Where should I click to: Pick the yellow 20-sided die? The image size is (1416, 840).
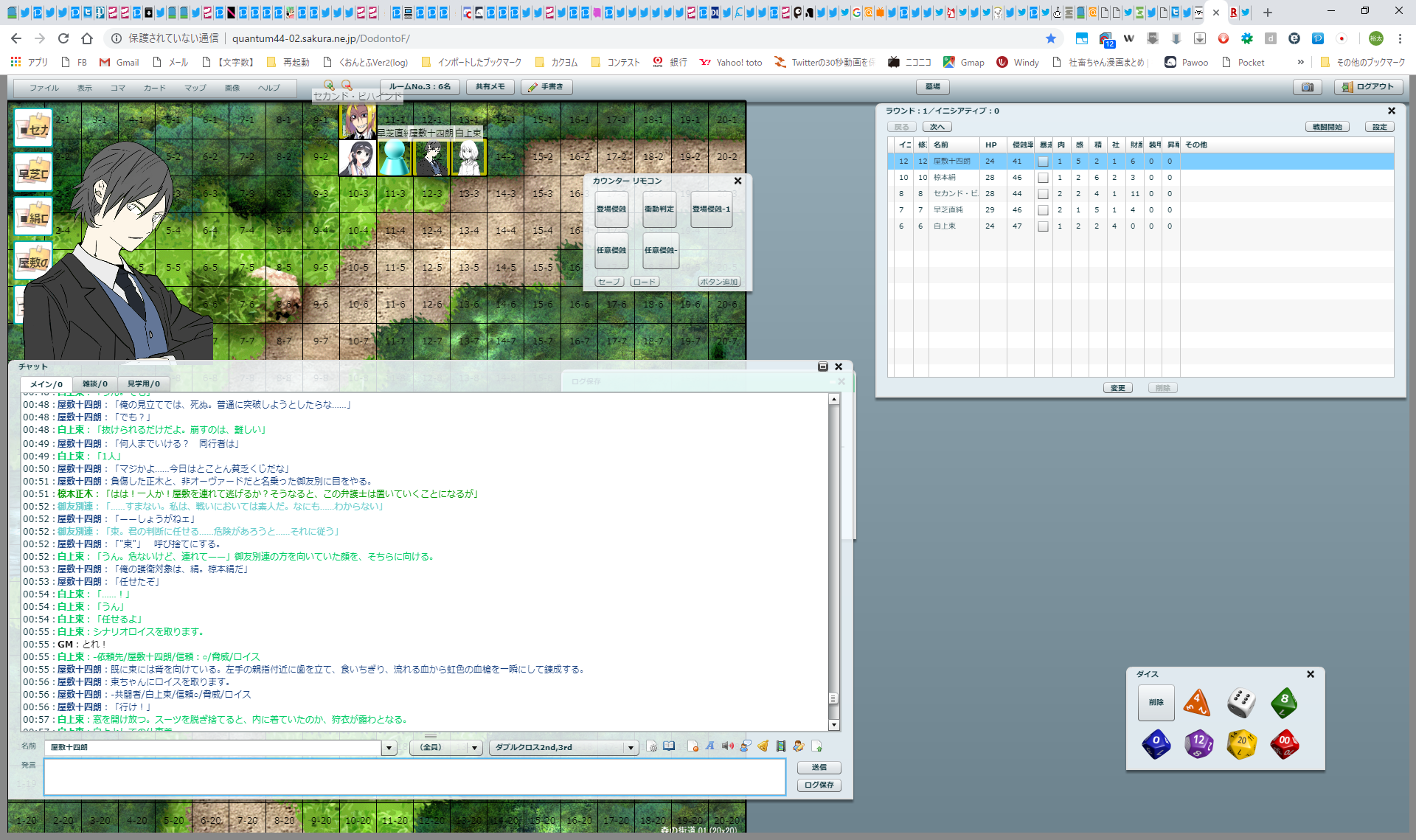[1241, 744]
